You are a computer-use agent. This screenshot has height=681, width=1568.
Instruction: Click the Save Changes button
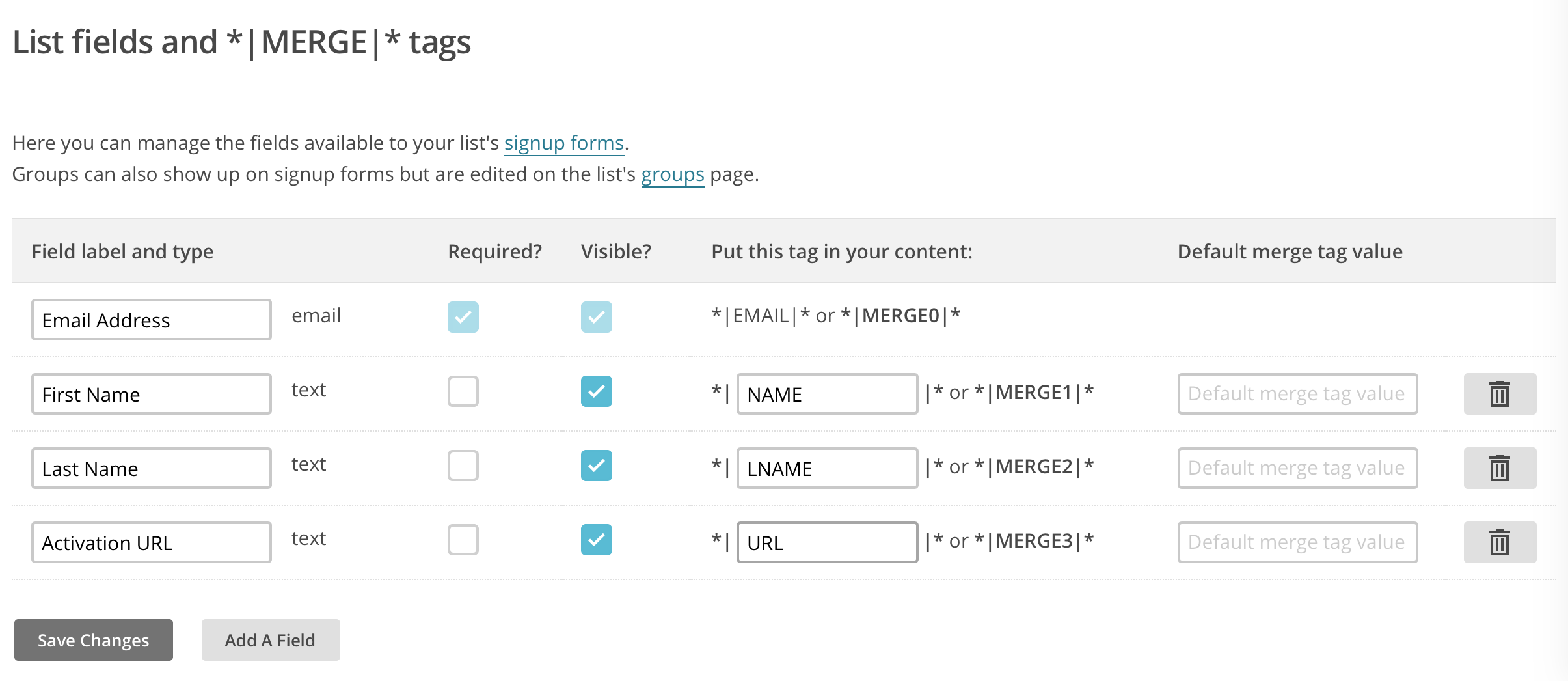coord(94,640)
